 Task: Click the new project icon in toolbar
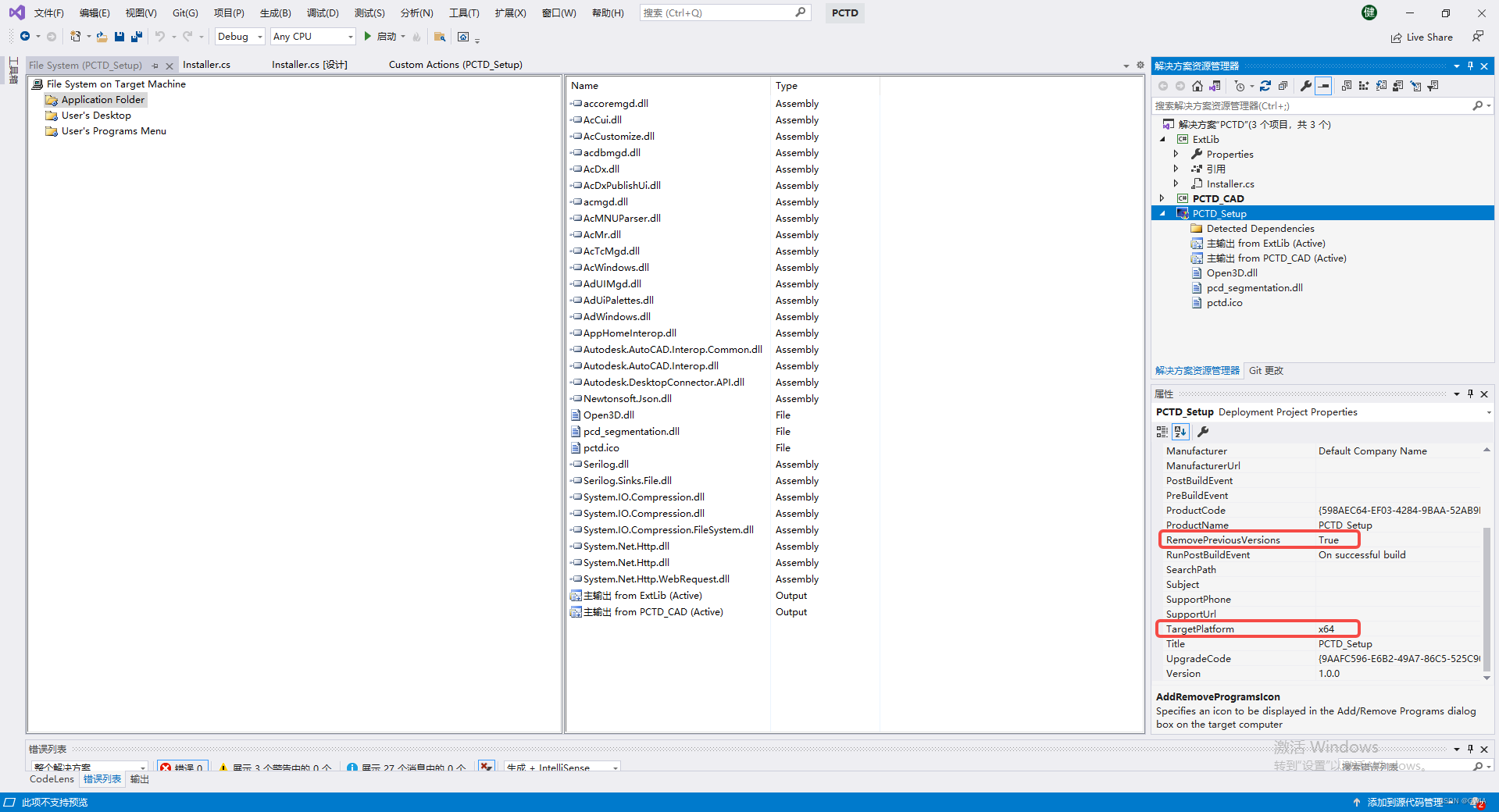[75, 37]
